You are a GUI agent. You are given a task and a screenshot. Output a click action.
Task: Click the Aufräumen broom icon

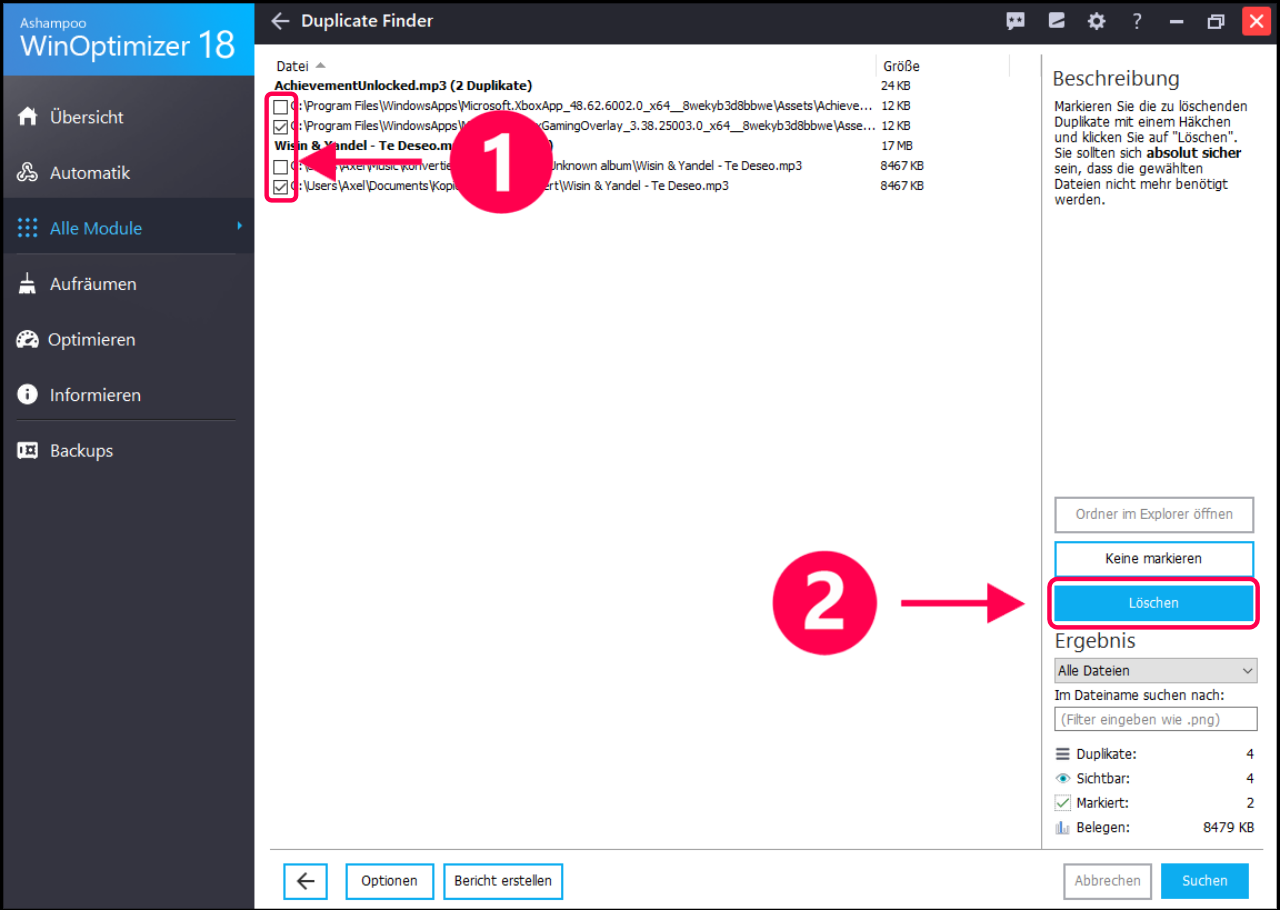(28, 284)
